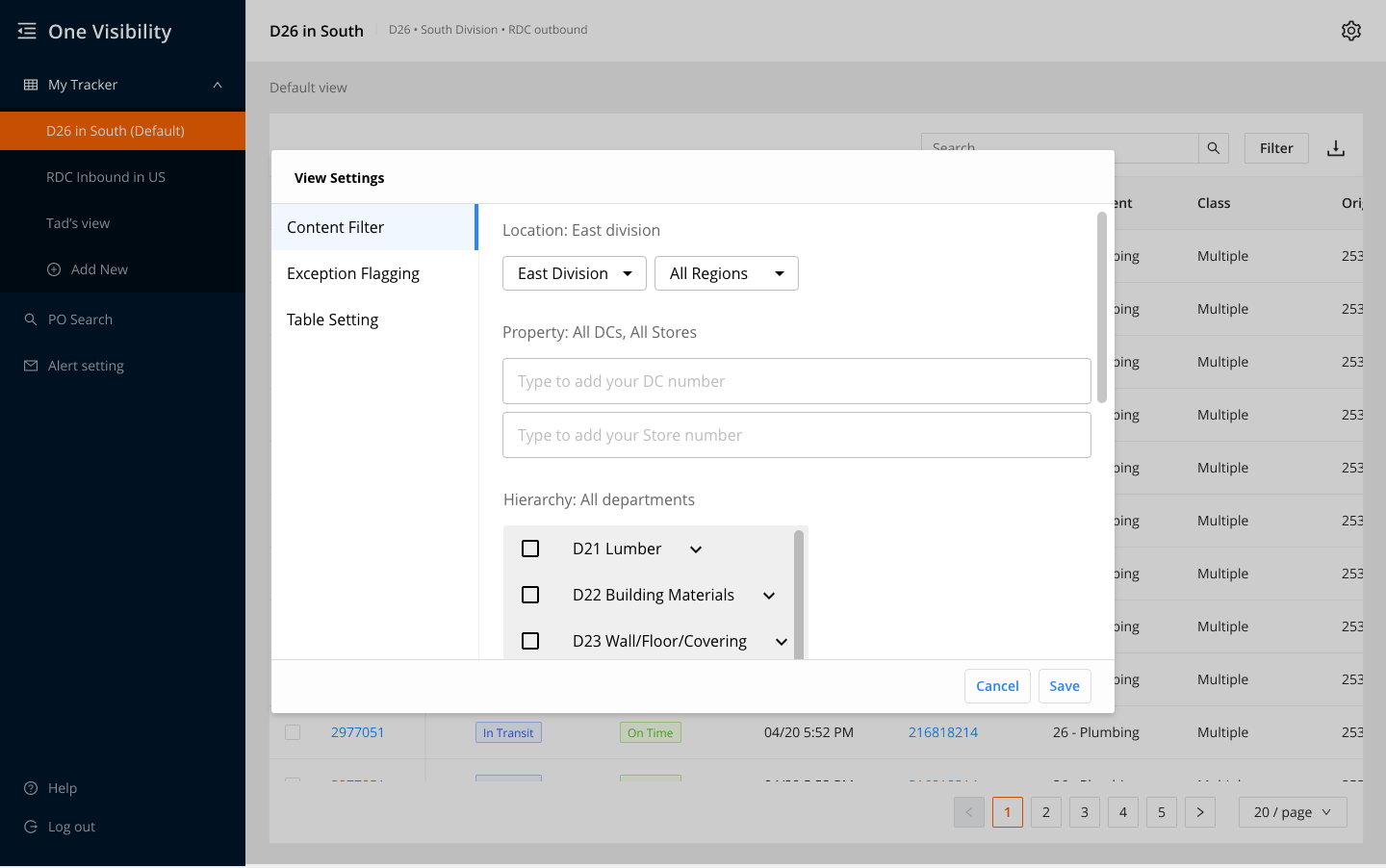1386x868 pixels.
Task: Click the department hierarchy list scrollbar
Action: 799,594
